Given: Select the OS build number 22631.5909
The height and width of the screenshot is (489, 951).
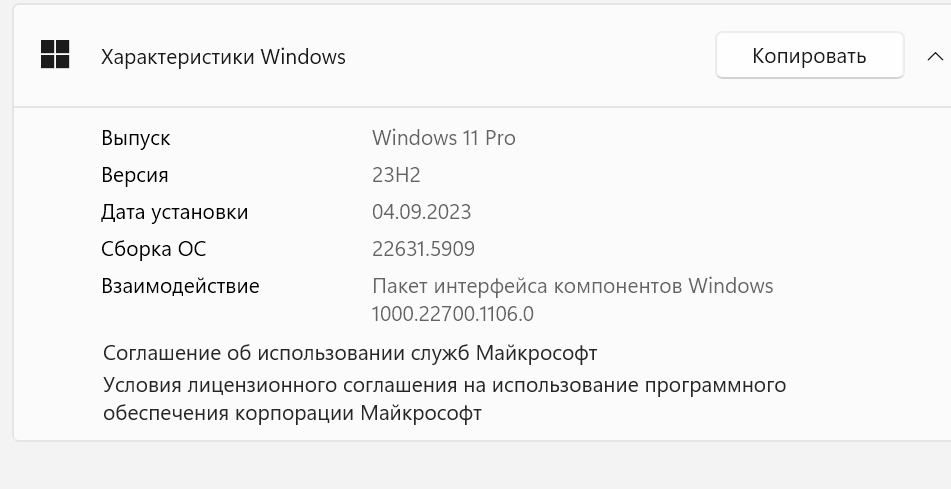Looking at the screenshot, I should click(423, 249).
